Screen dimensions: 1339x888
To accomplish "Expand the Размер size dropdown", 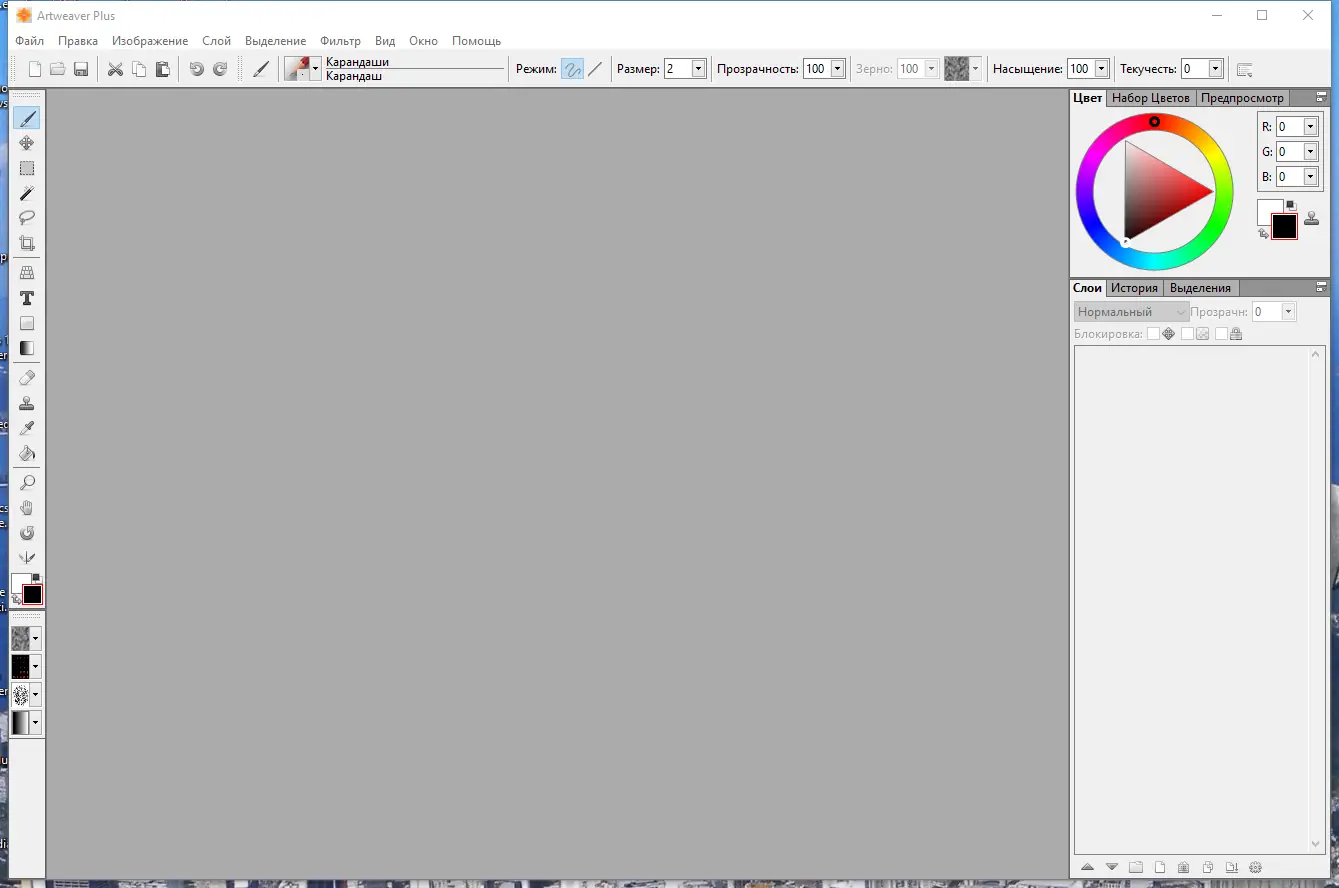I will [x=699, y=69].
